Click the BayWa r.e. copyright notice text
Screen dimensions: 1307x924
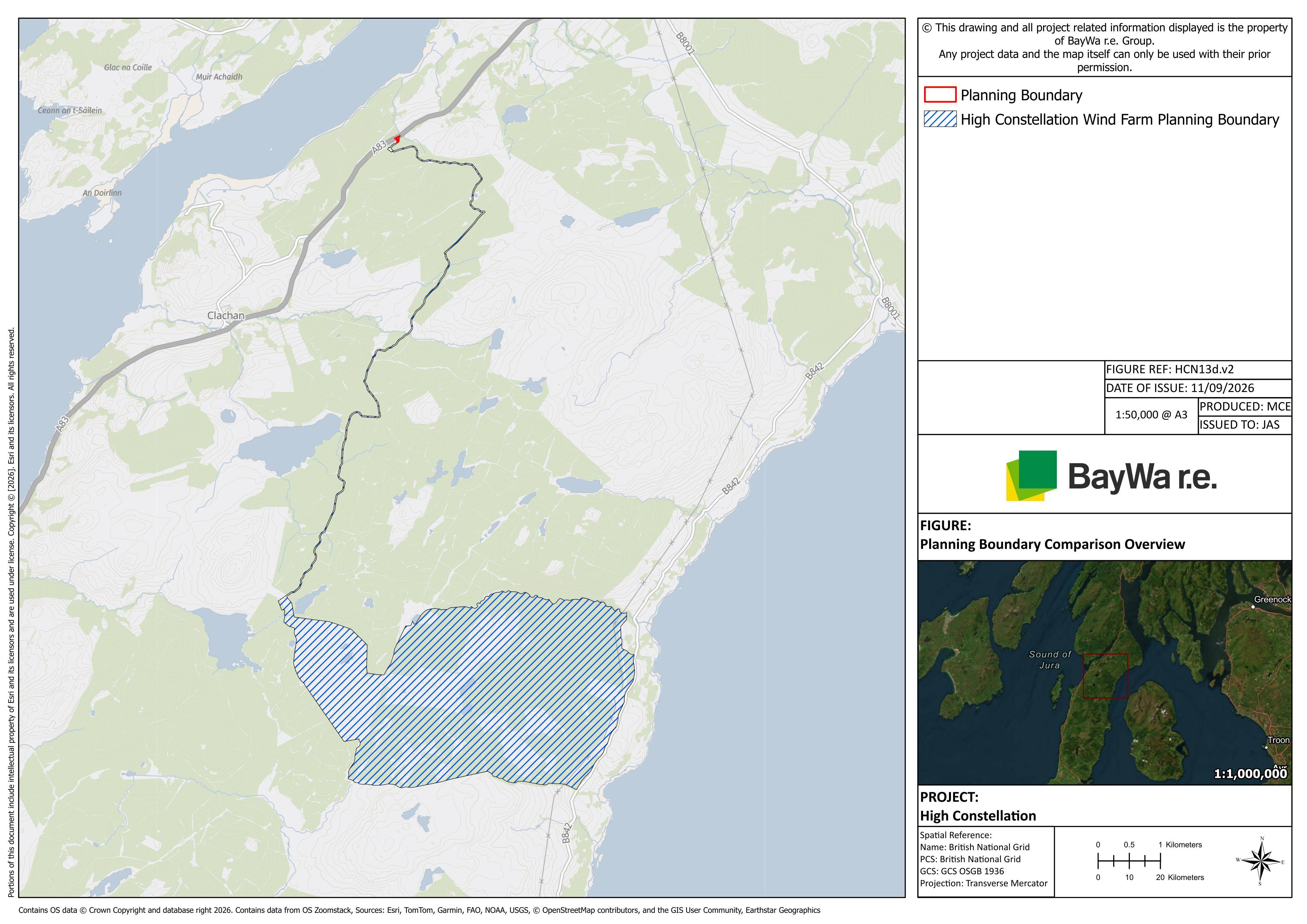click(x=1104, y=47)
